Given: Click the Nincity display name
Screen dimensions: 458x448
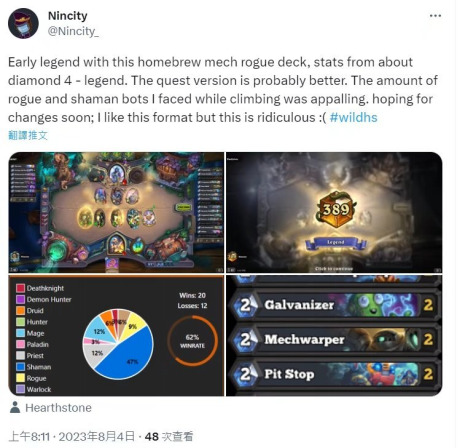Looking at the screenshot, I should 68,16.
